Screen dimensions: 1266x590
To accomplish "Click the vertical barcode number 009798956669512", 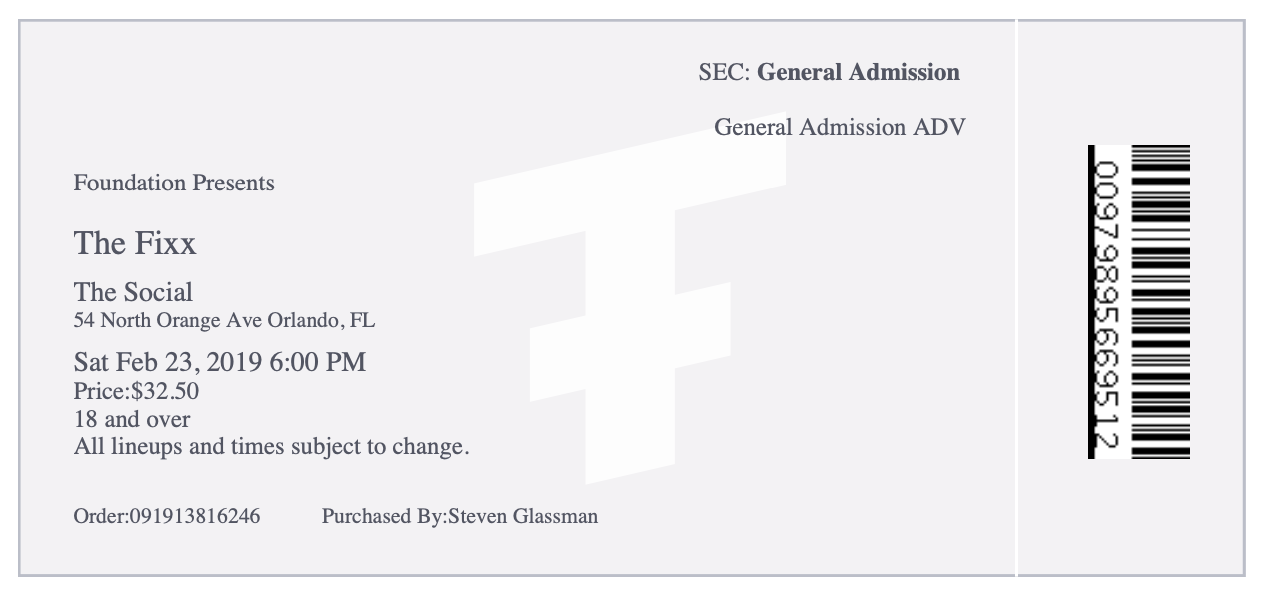I will click(x=1106, y=302).
